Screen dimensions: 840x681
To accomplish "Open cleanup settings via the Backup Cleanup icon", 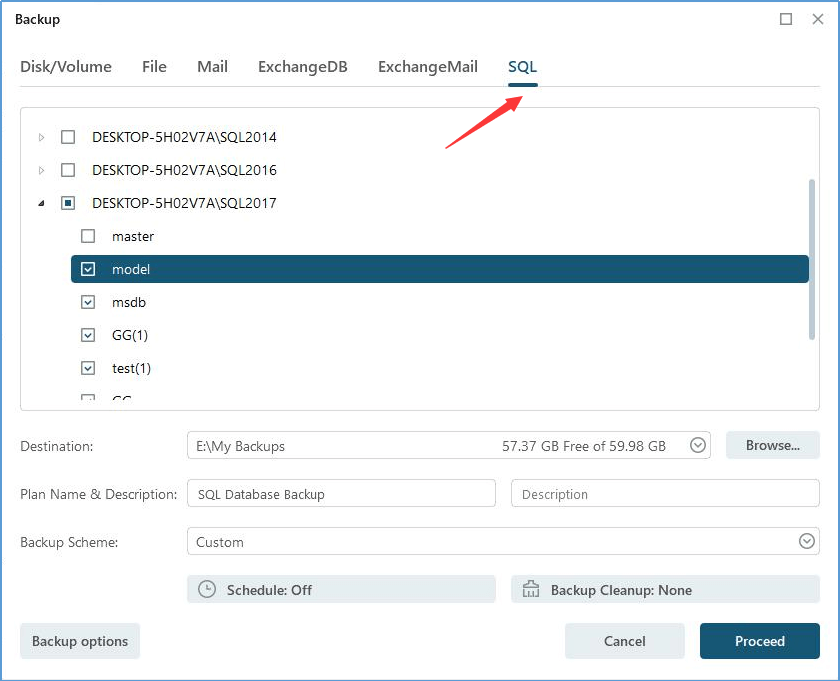I will click(530, 589).
